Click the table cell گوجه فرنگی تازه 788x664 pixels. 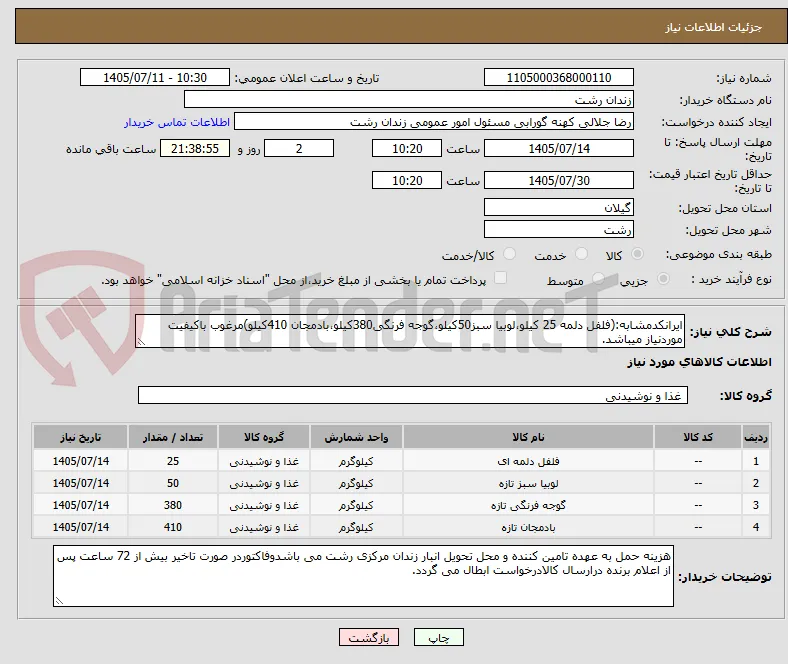[x=528, y=505]
